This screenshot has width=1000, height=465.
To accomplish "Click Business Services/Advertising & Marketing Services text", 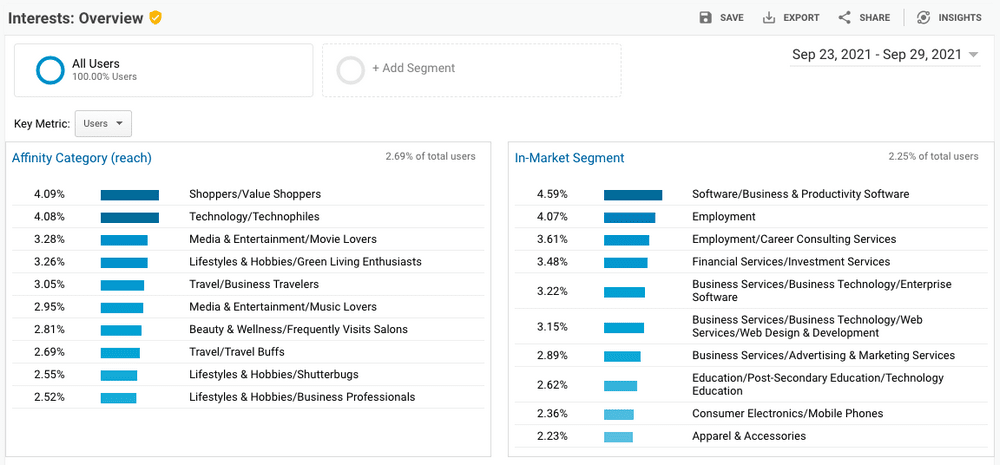I will tap(823, 355).
